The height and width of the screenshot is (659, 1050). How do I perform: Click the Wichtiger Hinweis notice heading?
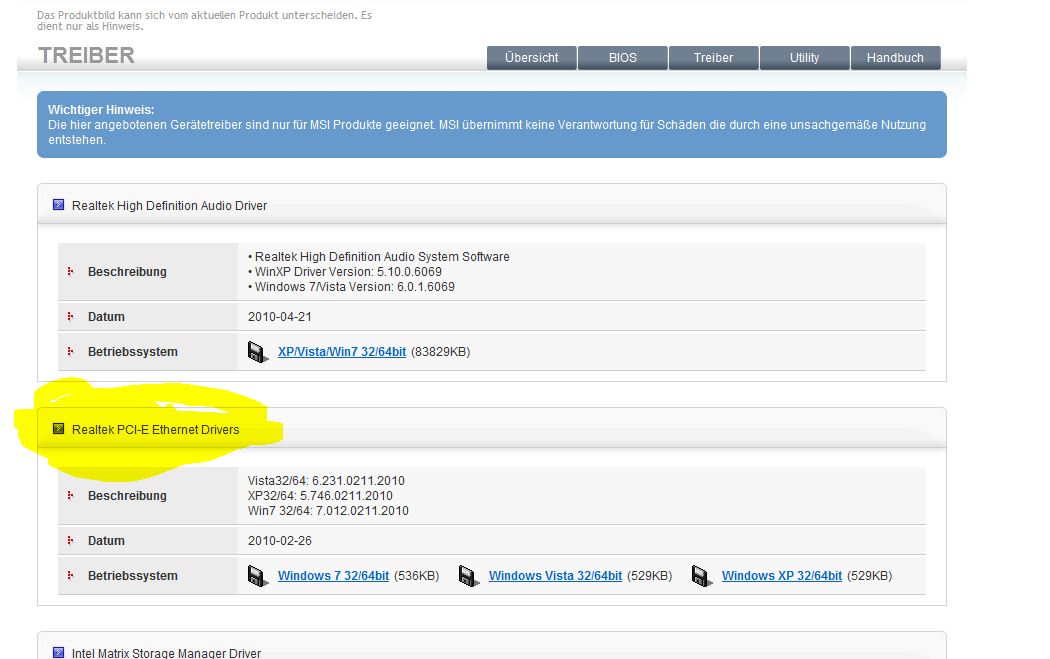[x=101, y=110]
